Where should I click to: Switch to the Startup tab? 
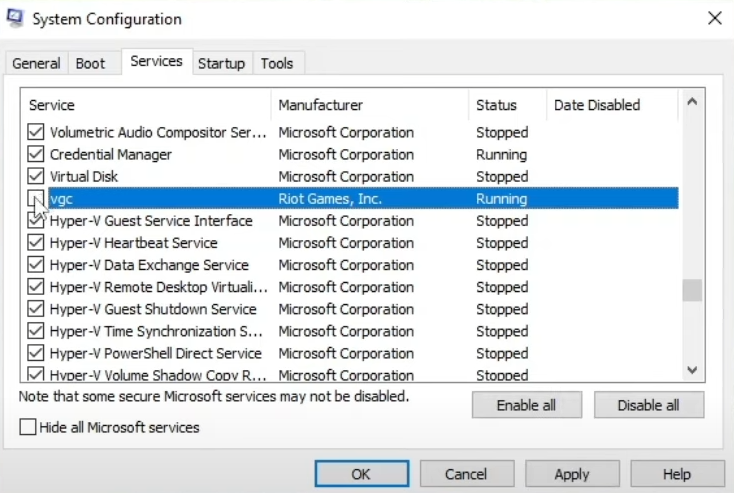(x=221, y=63)
